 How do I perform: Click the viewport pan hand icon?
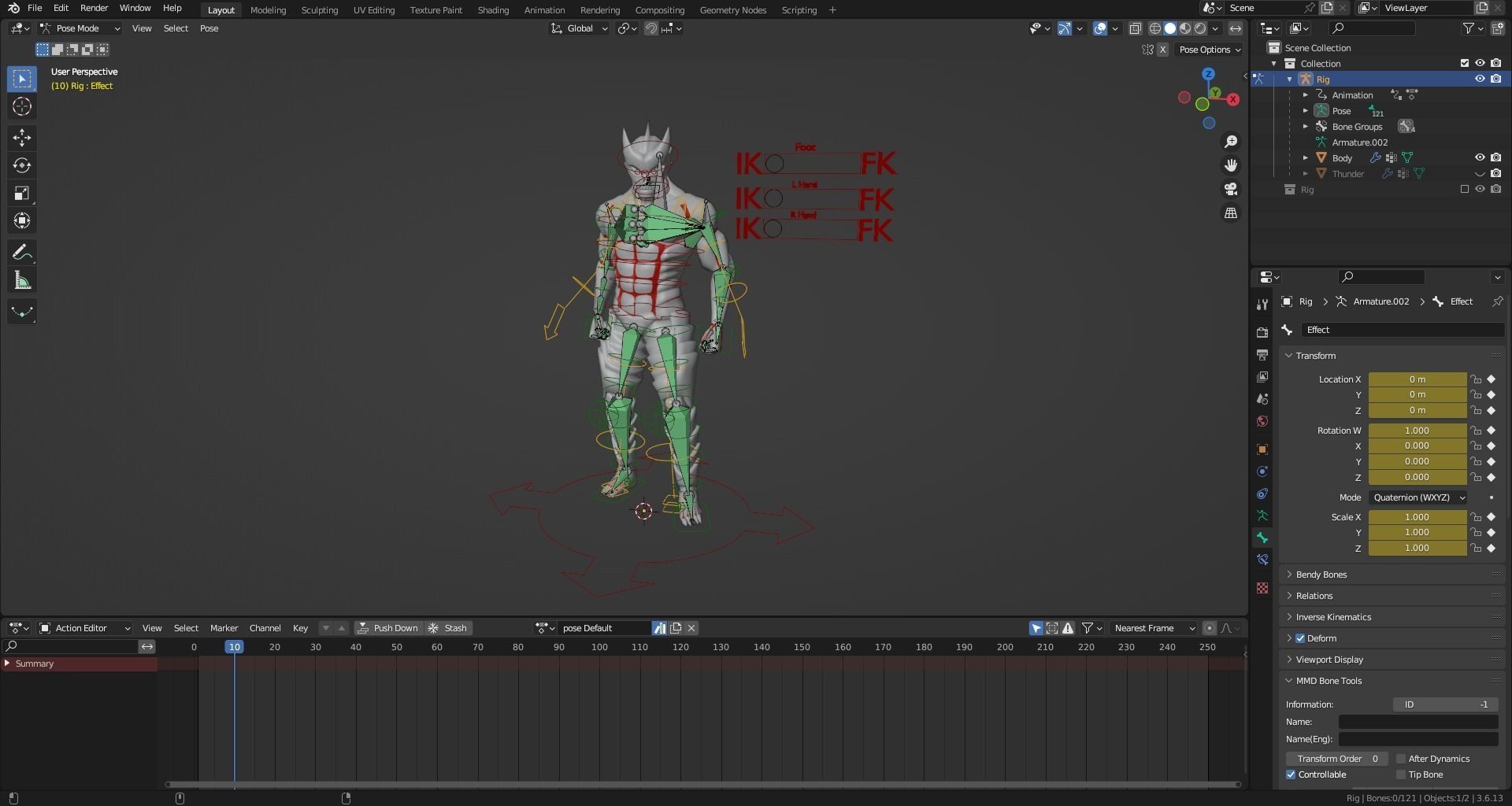[x=1230, y=165]
